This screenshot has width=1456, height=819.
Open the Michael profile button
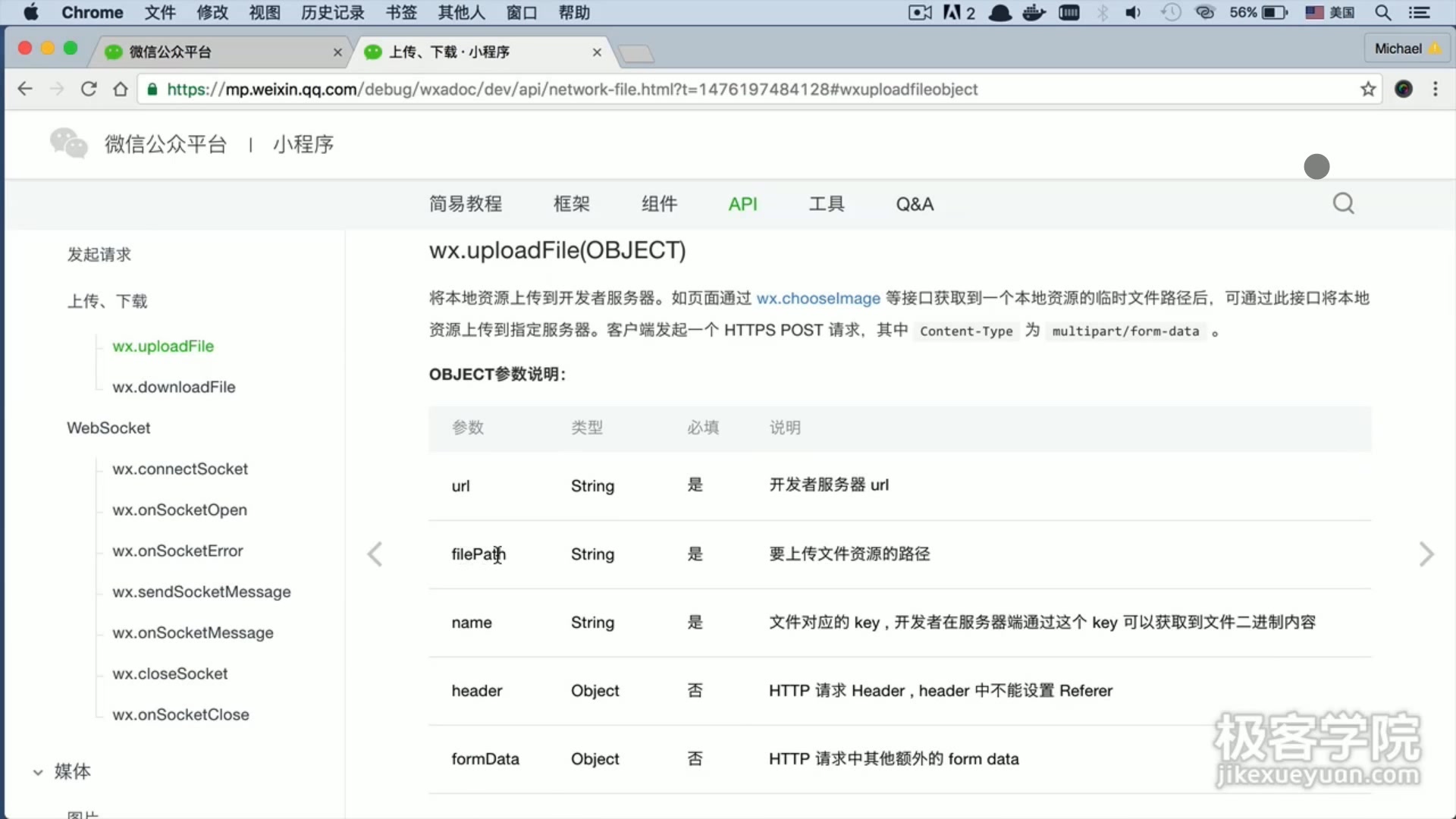click(x=1407, y=49)
